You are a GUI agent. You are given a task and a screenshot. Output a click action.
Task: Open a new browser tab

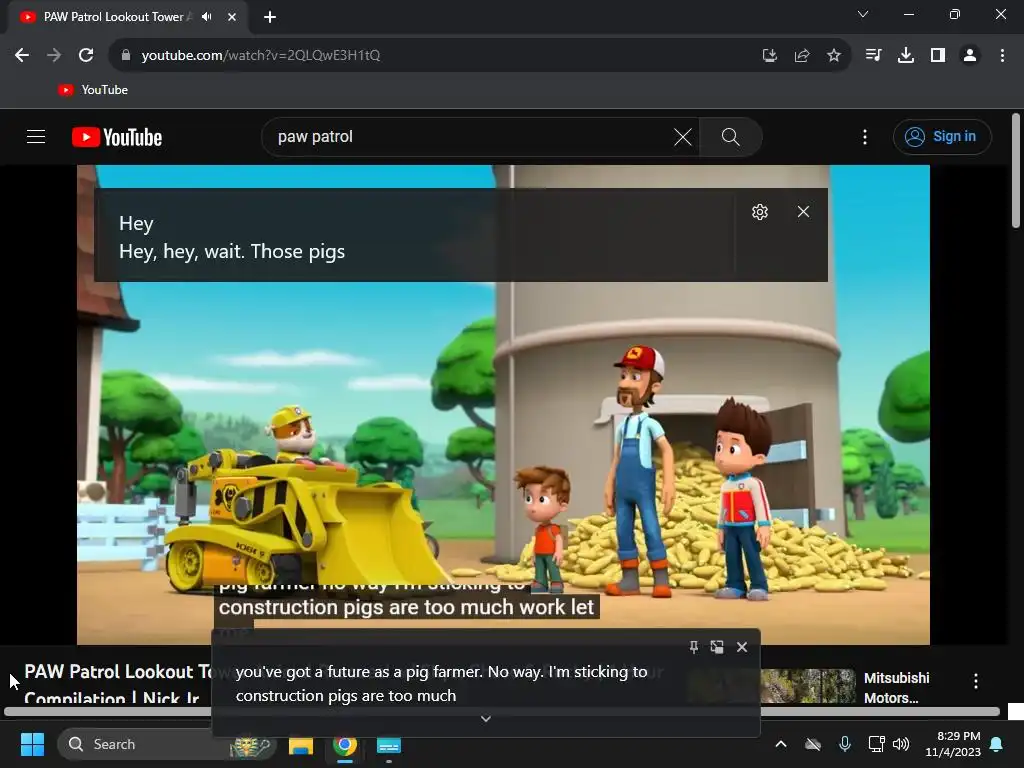(x=270, y=17)
